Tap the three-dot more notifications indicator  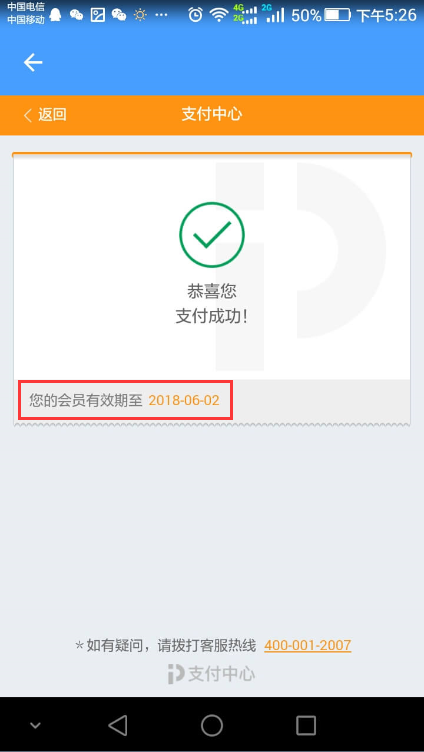(x=161, y=15)
